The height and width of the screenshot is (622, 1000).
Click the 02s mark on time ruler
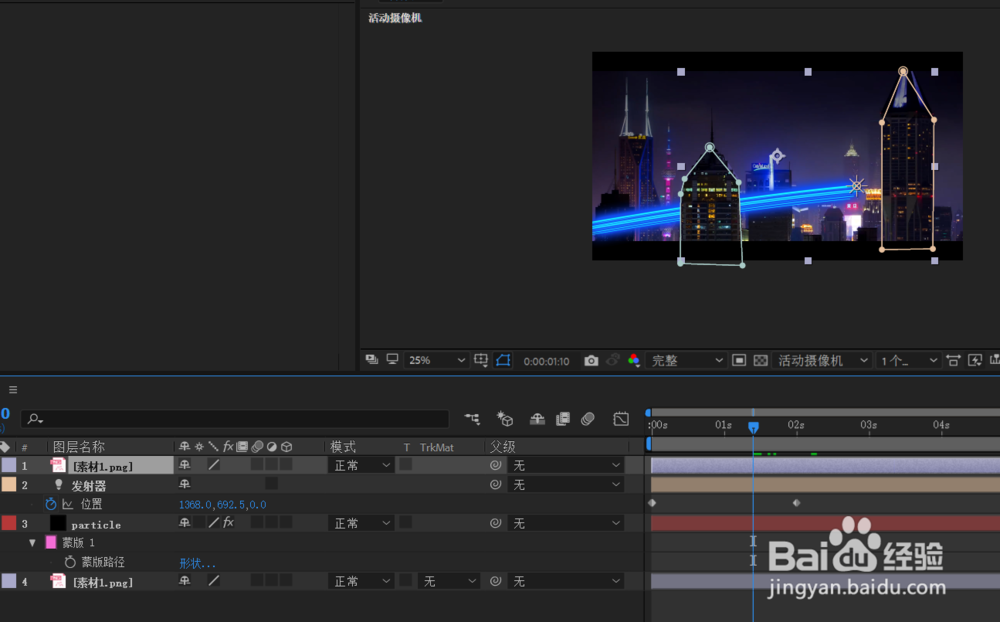tap(795, 425)
